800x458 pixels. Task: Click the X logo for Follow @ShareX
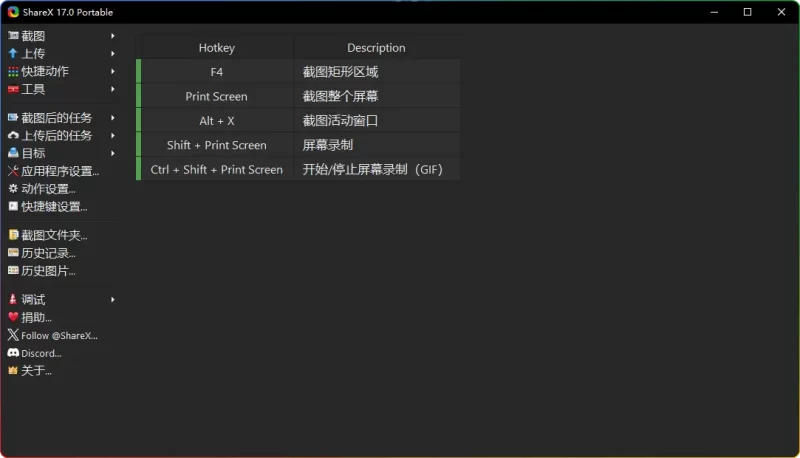pyautogui.click(x=13, y=335)
